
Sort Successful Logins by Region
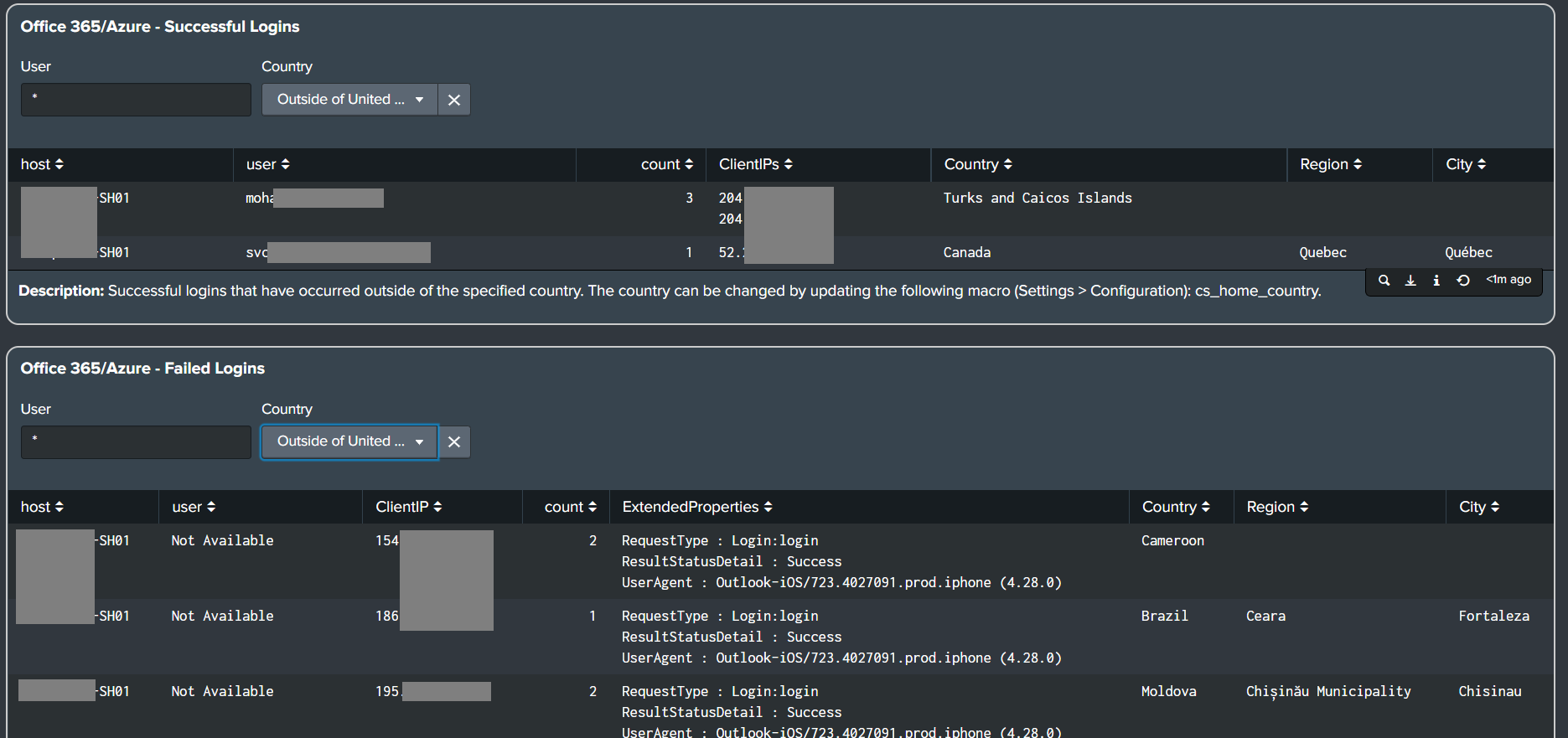pyautogui.click(x=1331, y=164)
